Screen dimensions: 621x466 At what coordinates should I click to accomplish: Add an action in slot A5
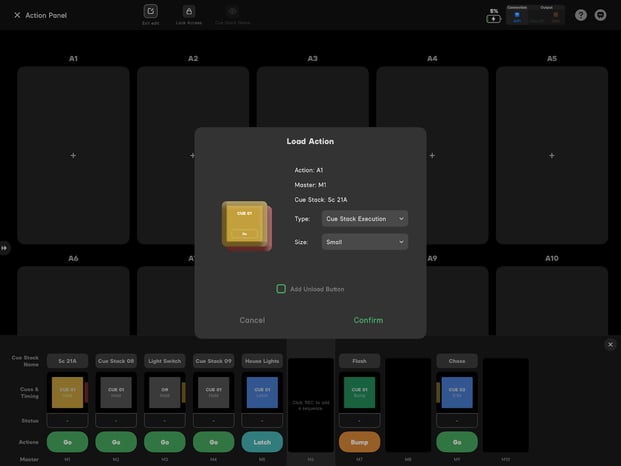552,156
